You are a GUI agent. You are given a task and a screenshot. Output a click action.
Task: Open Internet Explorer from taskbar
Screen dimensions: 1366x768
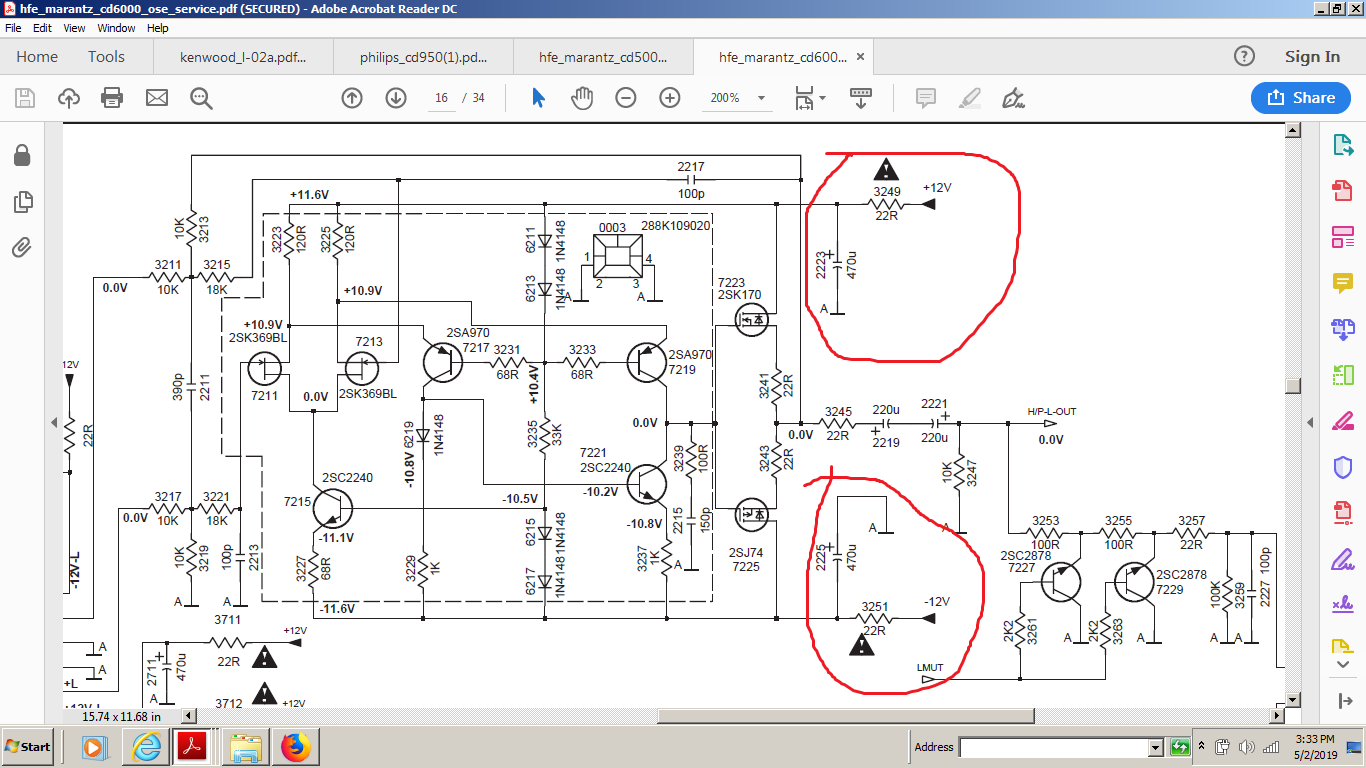pos(147,747)
